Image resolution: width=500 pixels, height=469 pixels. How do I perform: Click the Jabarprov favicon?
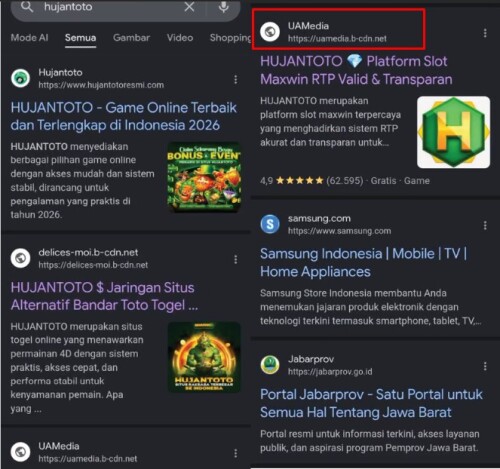click(270, 365)
